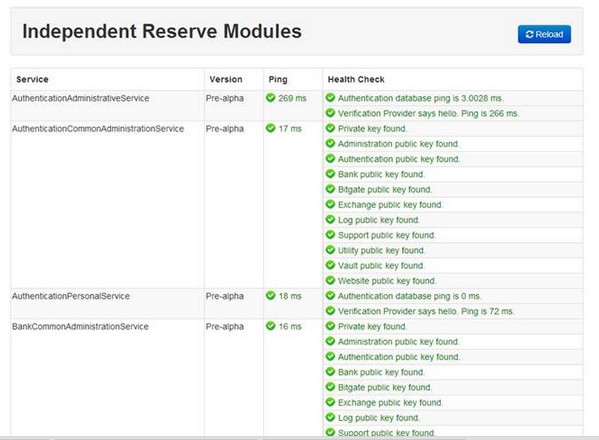The width and height of the screenshot is (599, 440).
Task: Click 'Website public key found' text
Action: 387,281
